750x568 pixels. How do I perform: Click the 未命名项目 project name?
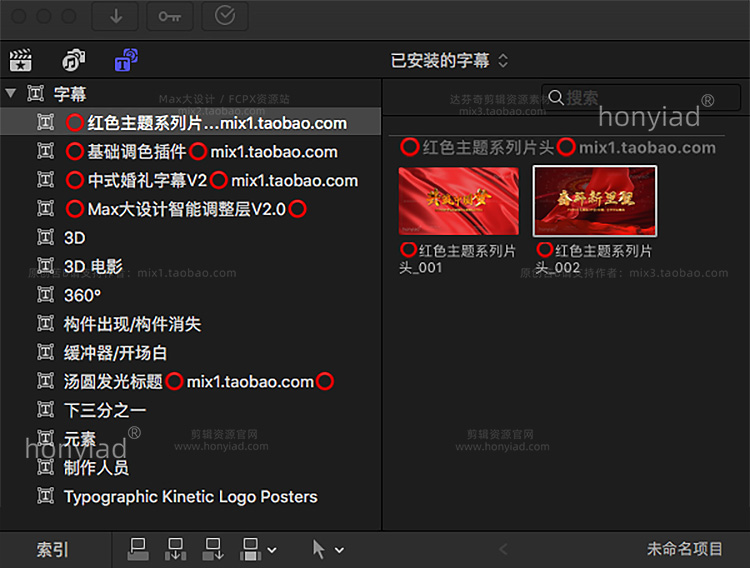(684, 549)
